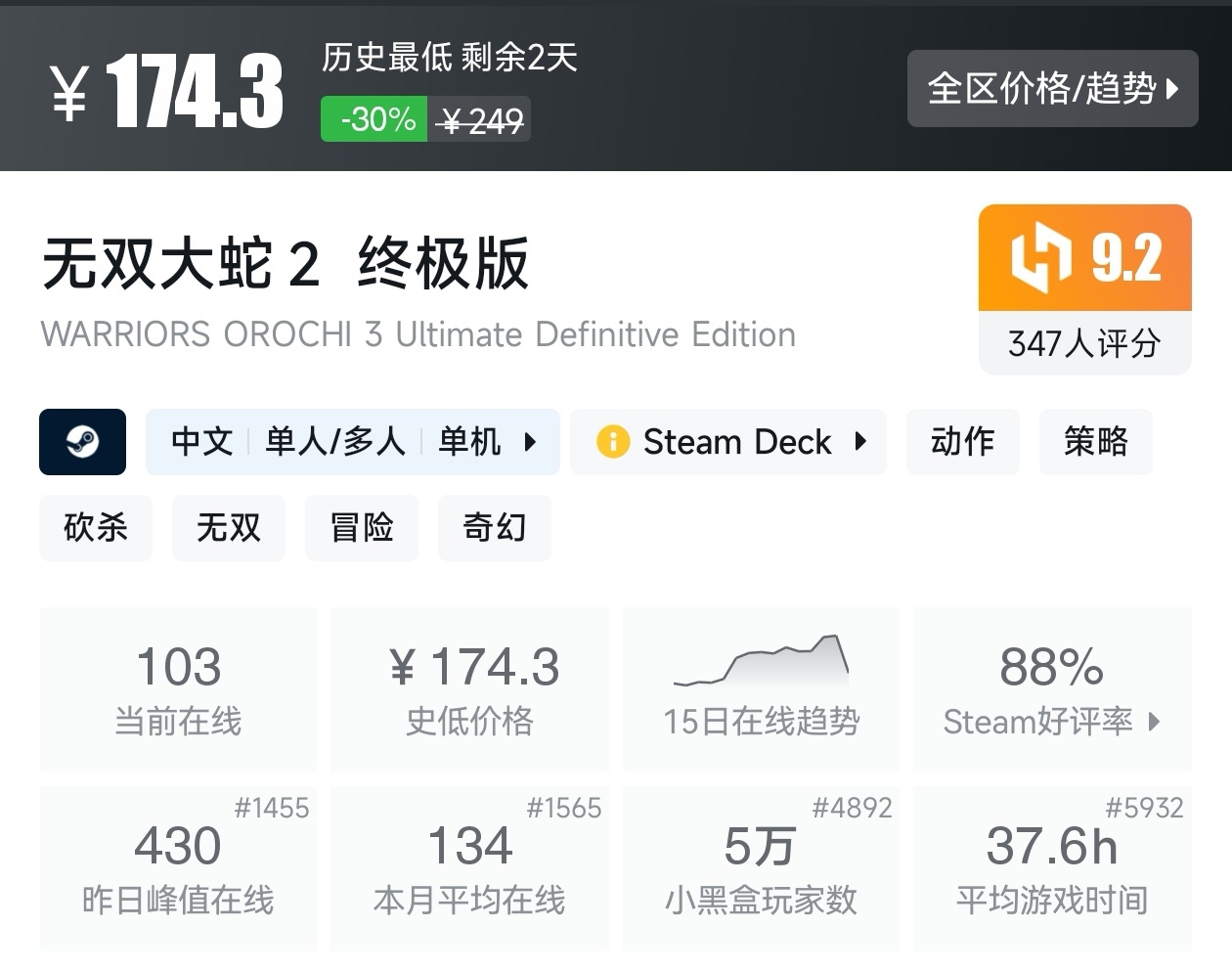Select the 无双 tag
This screenshot has width=1232, height=971.
click(229, 528)
